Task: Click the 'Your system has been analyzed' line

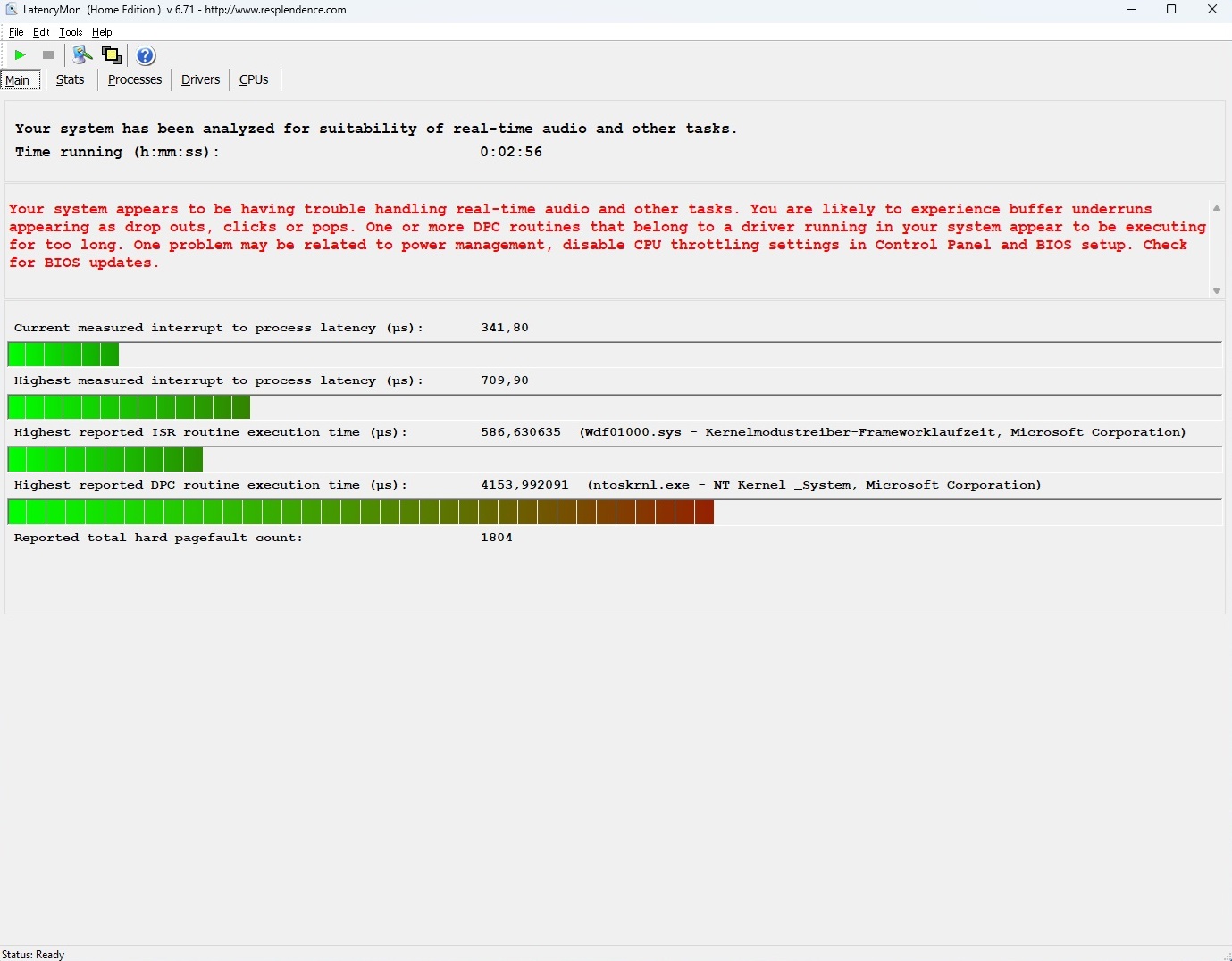Action: pyautogui.click(x=376, y=129)
